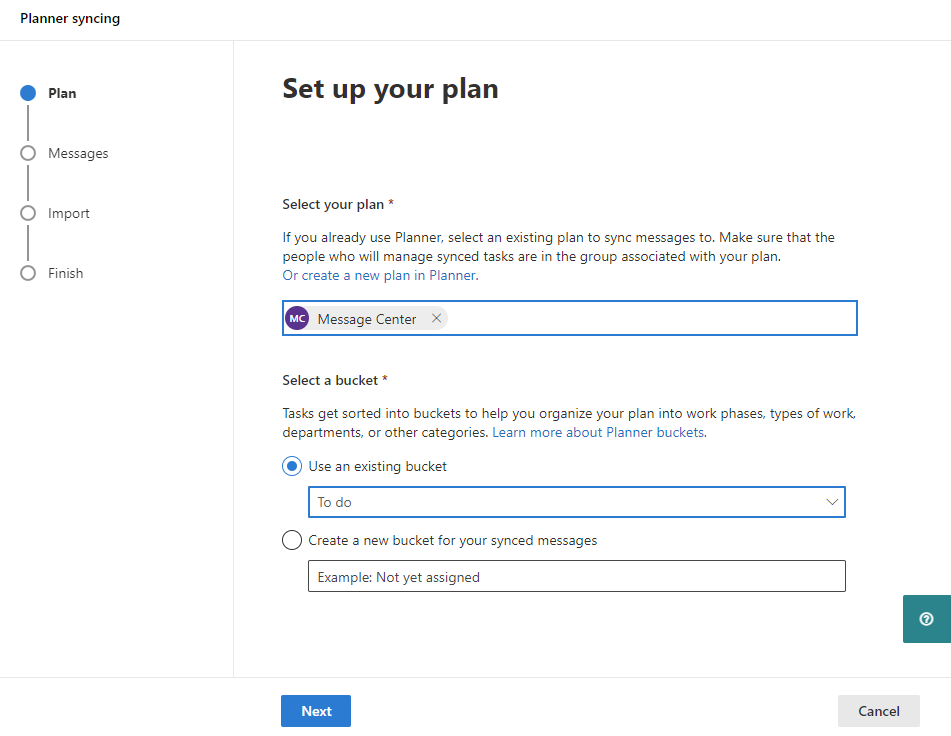
Task: Click the Messages step circle indicator
Action: coord(28,154)
